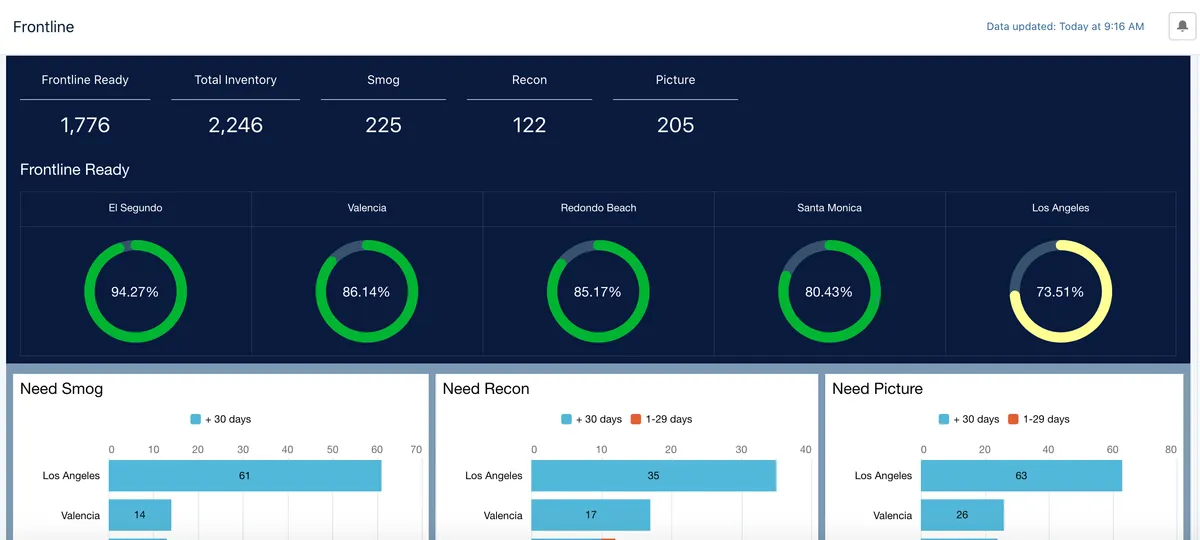
Task: Click Los Angeles bar 35 in Need Recon
Action: point(654,476)
